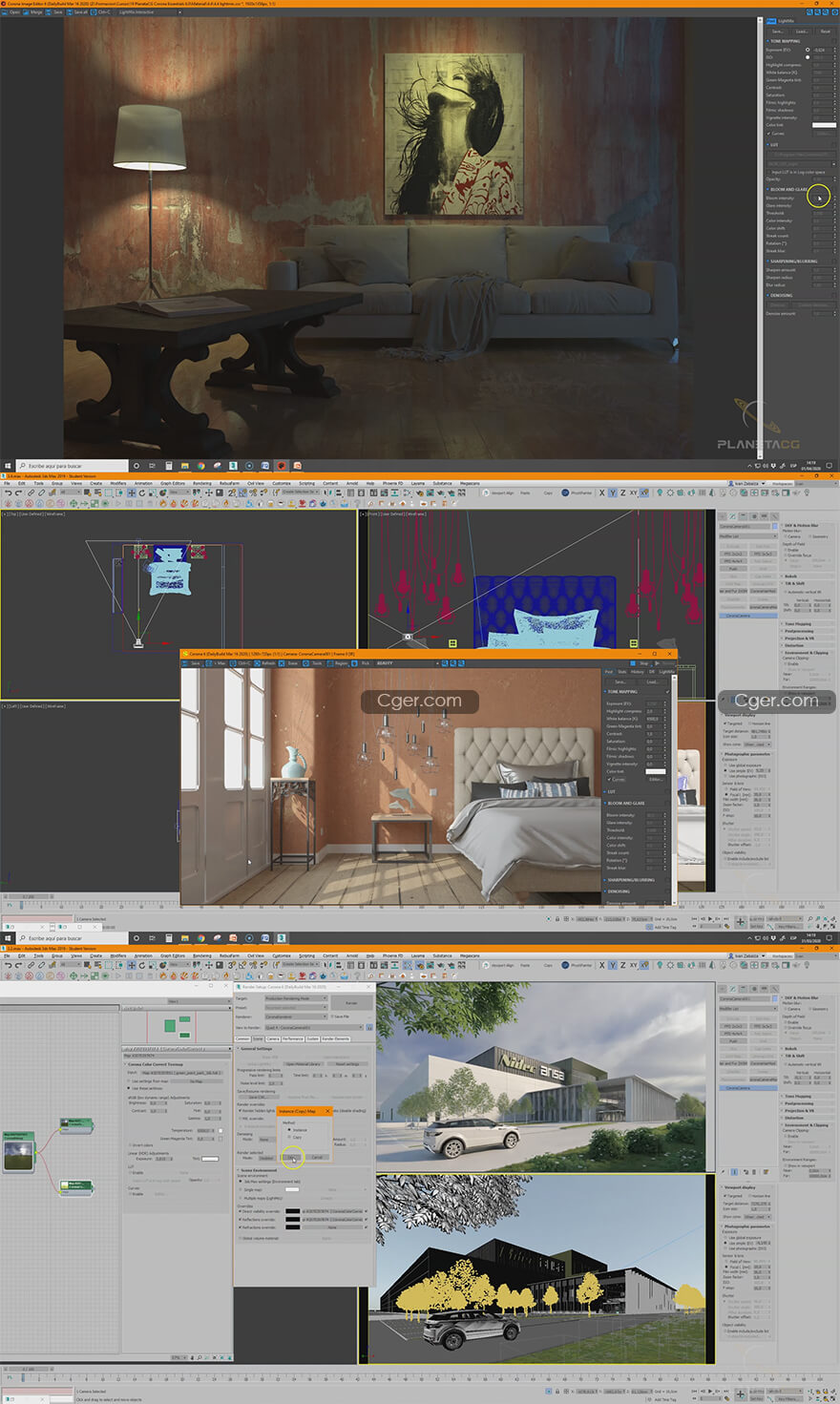Viewport: 840px width, 1404px height.
Task: Switch to the Stats tab in the Corona frame buffer
Action: pyautogui.click(x=621, y=672)
